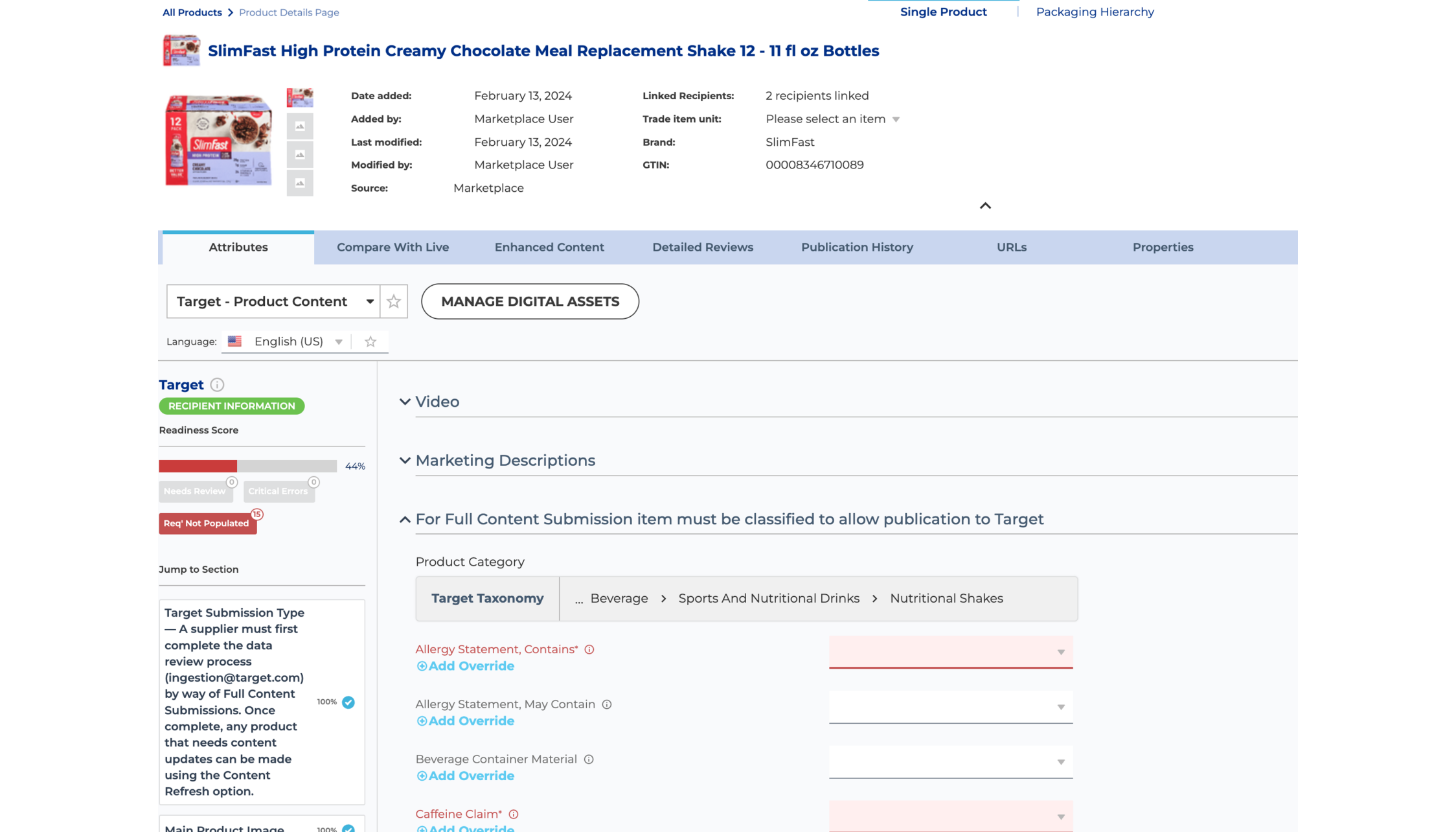
Task: Expand the Video section
Action: click(405, 402)
